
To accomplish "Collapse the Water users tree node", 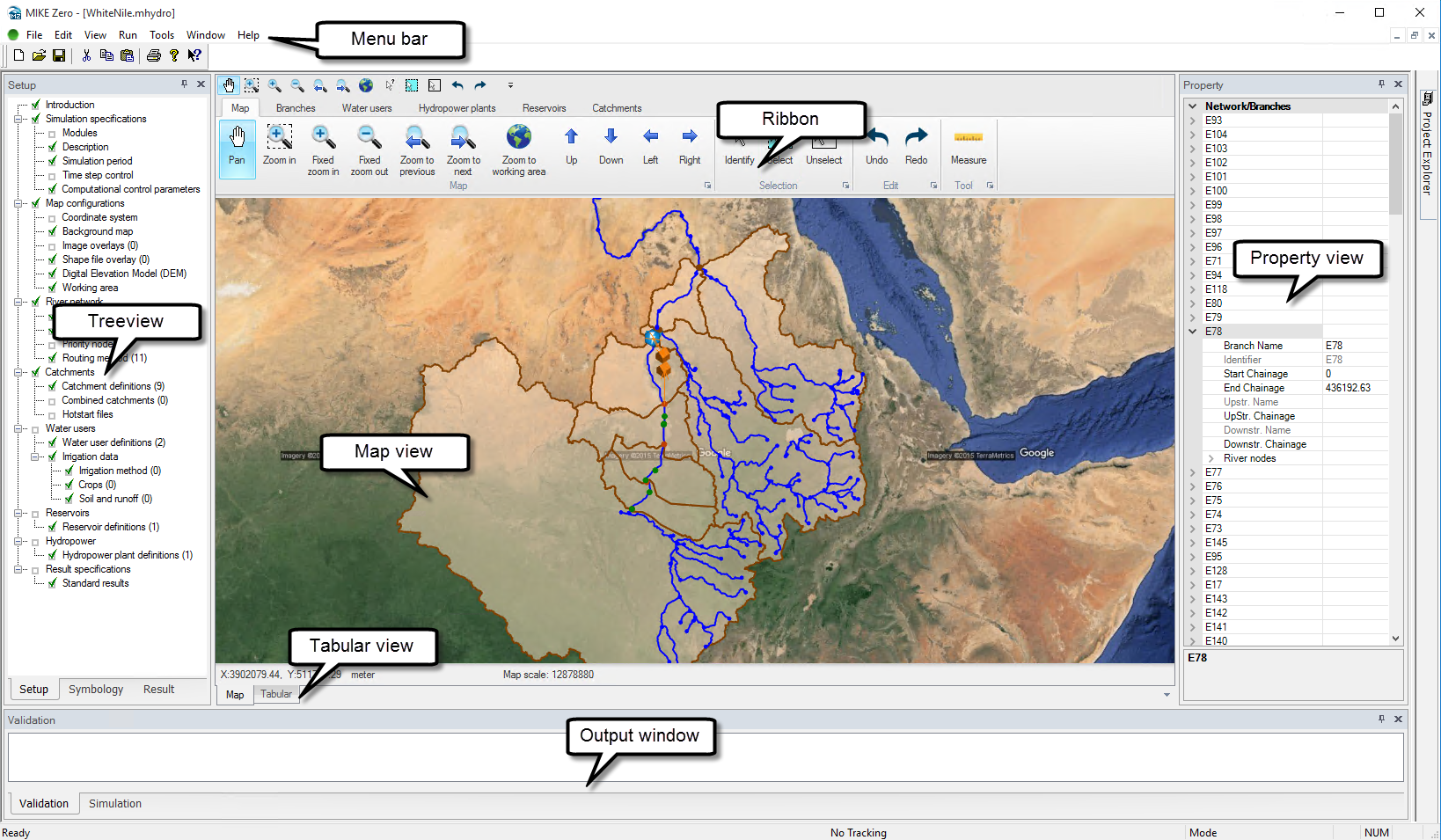I will click(18, 428).
